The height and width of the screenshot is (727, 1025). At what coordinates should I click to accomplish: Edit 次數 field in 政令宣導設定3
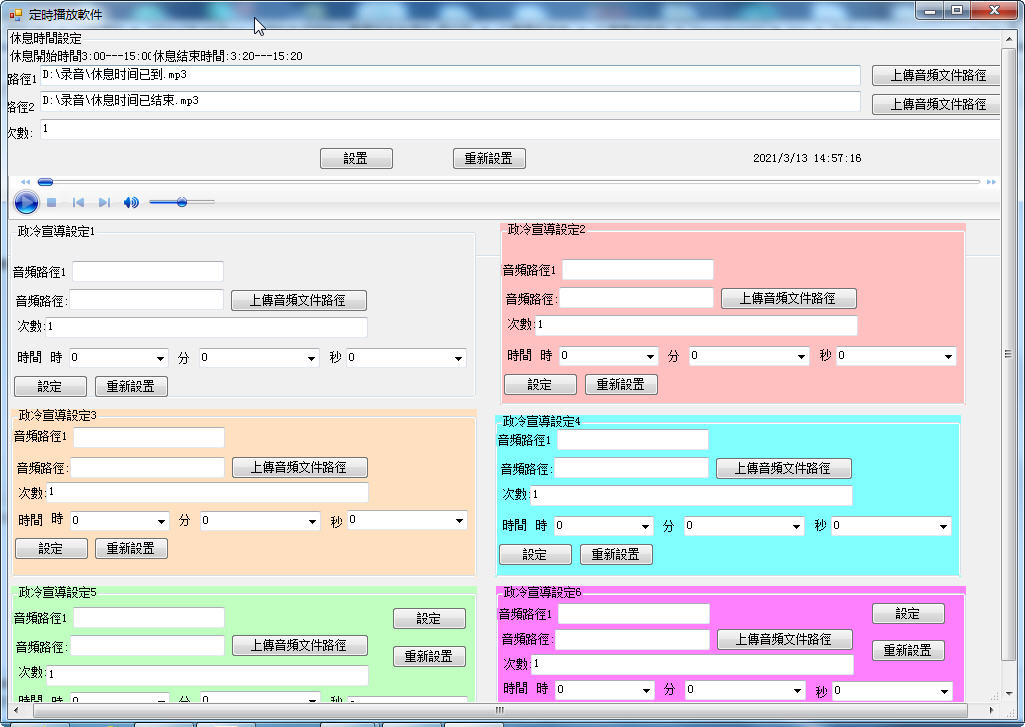(207, 492)
